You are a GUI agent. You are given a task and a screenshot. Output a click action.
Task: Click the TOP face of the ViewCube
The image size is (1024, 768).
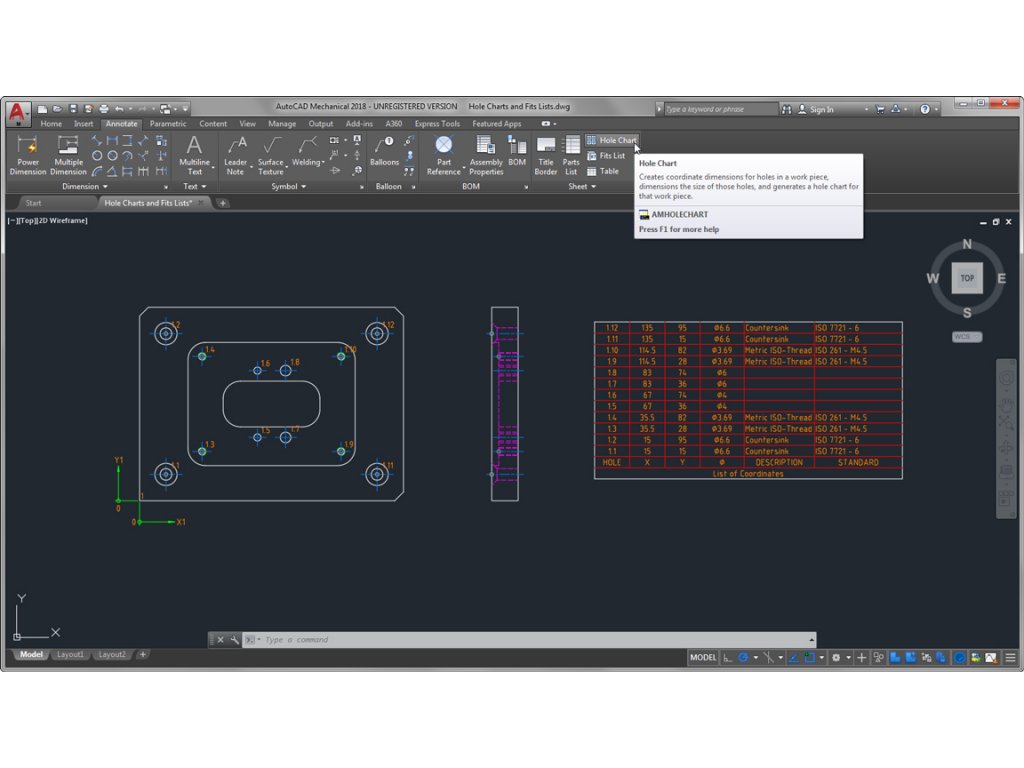967,278
